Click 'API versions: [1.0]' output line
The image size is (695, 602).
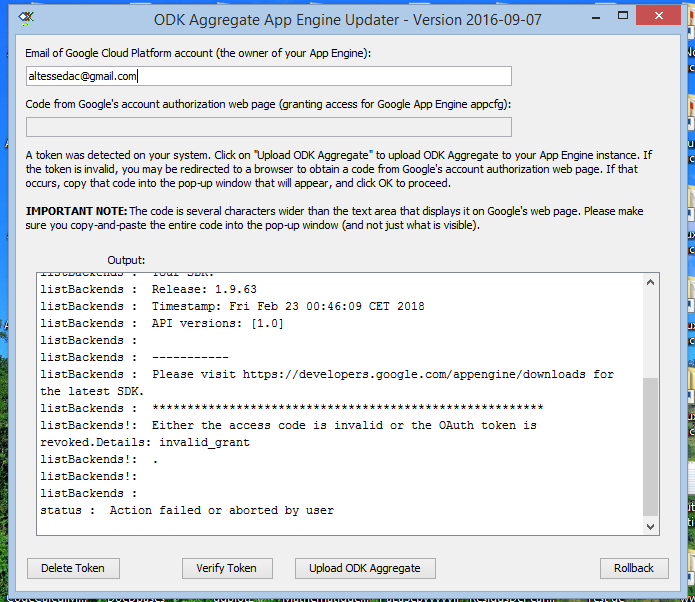(162, 324)
